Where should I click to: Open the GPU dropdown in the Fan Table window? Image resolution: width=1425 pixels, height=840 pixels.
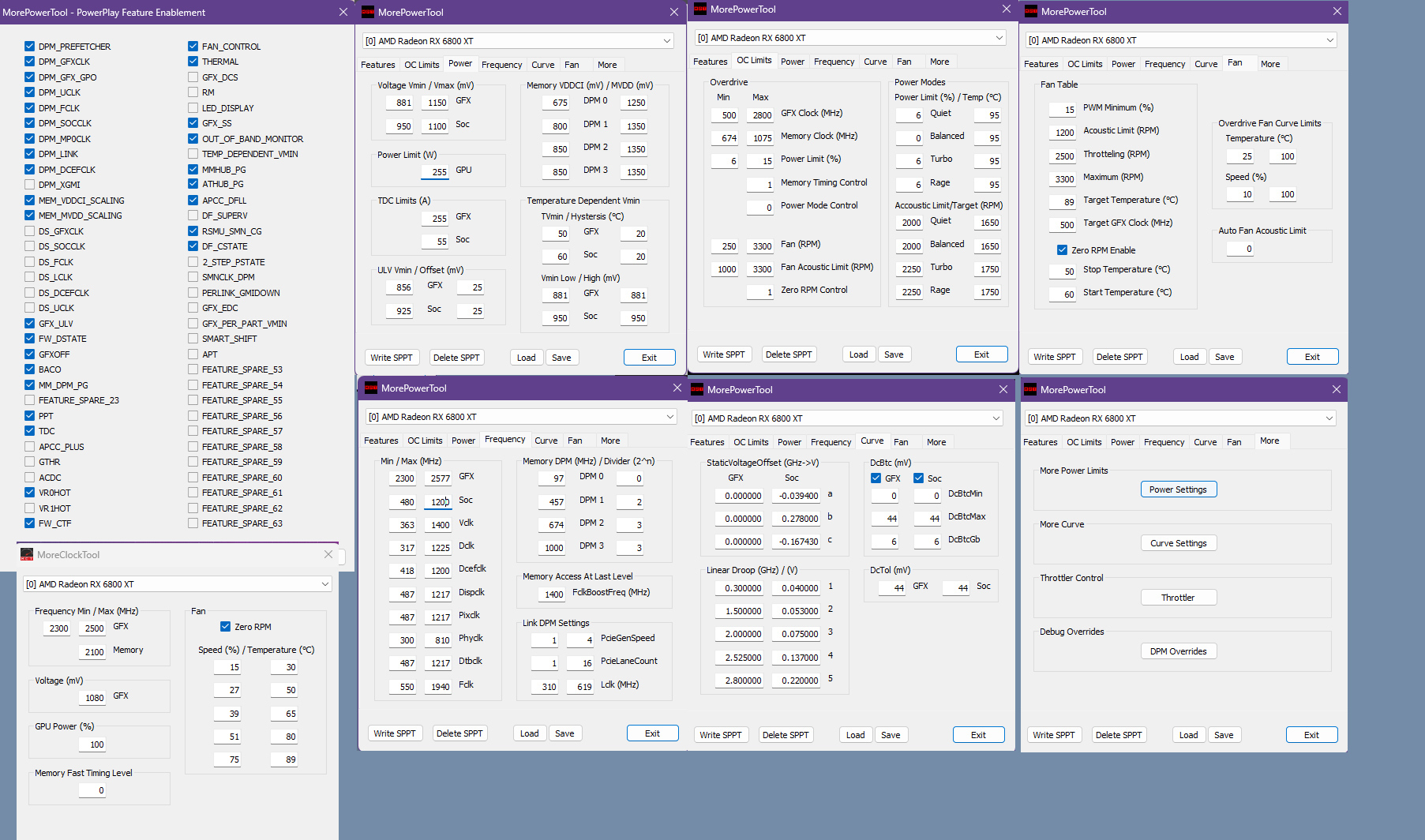(x=1181, y=39)
